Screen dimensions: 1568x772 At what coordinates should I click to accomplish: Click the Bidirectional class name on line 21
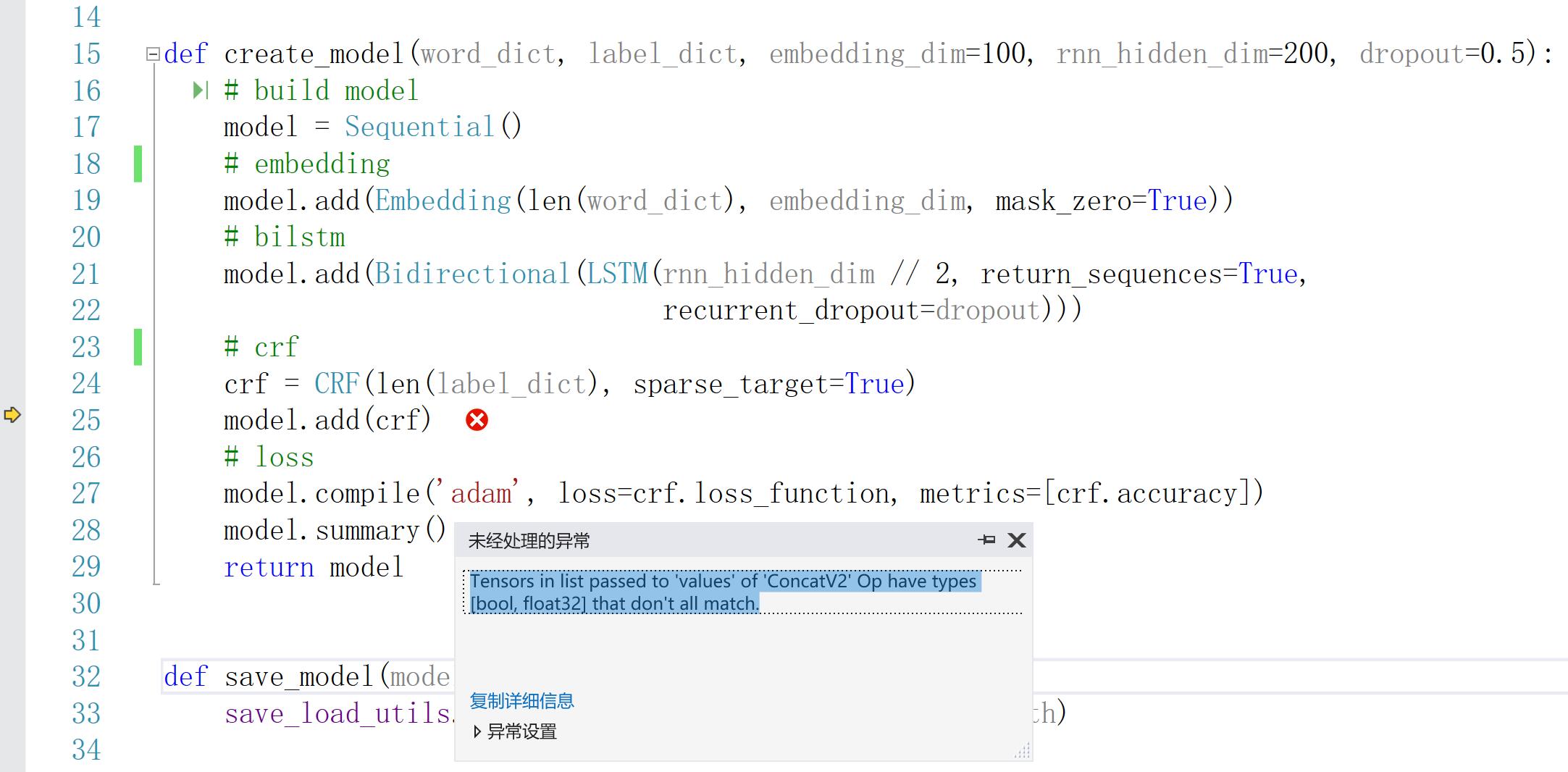[x=473, y=274]
